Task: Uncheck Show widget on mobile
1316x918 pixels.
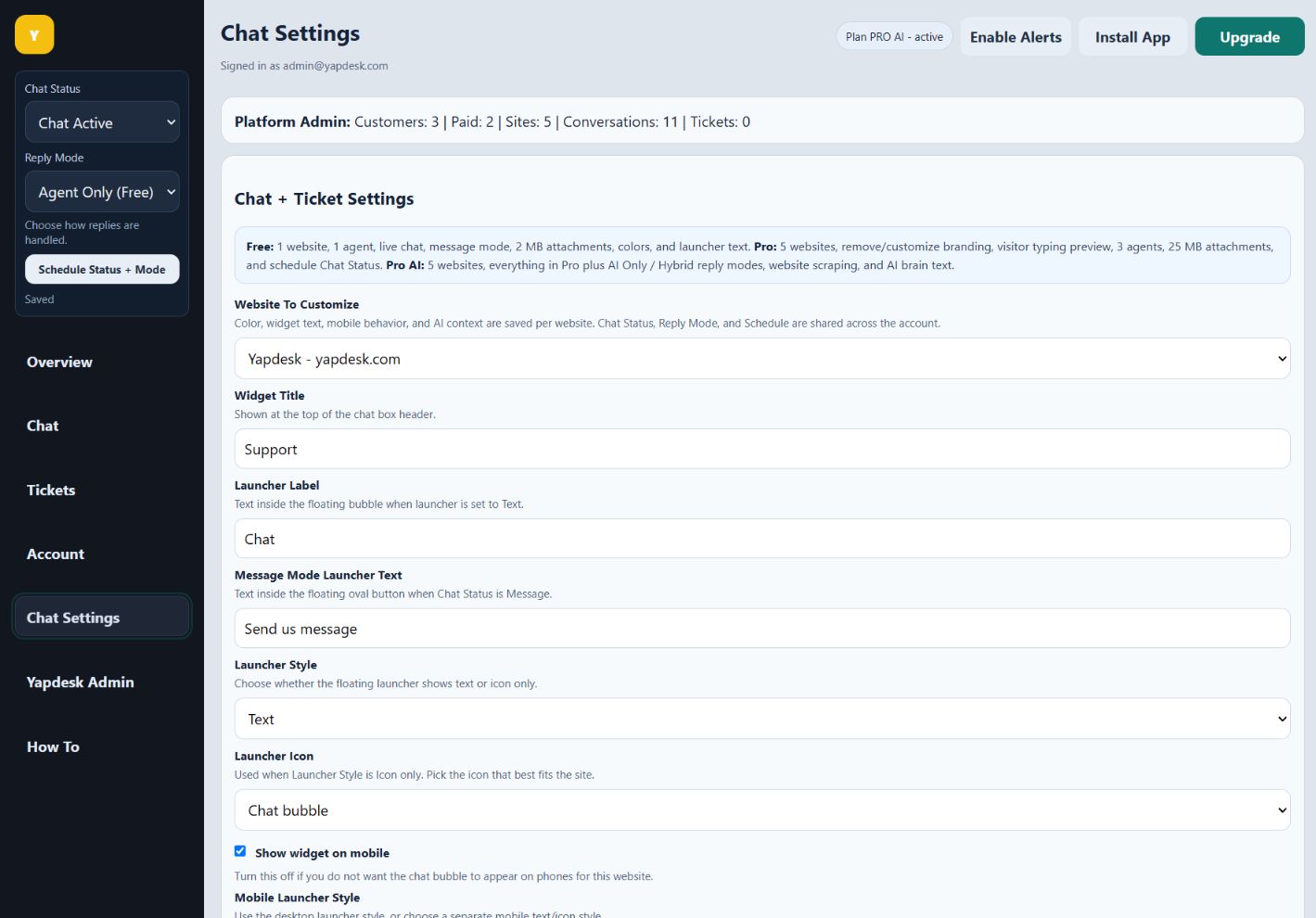Action: tap(240, 851)
